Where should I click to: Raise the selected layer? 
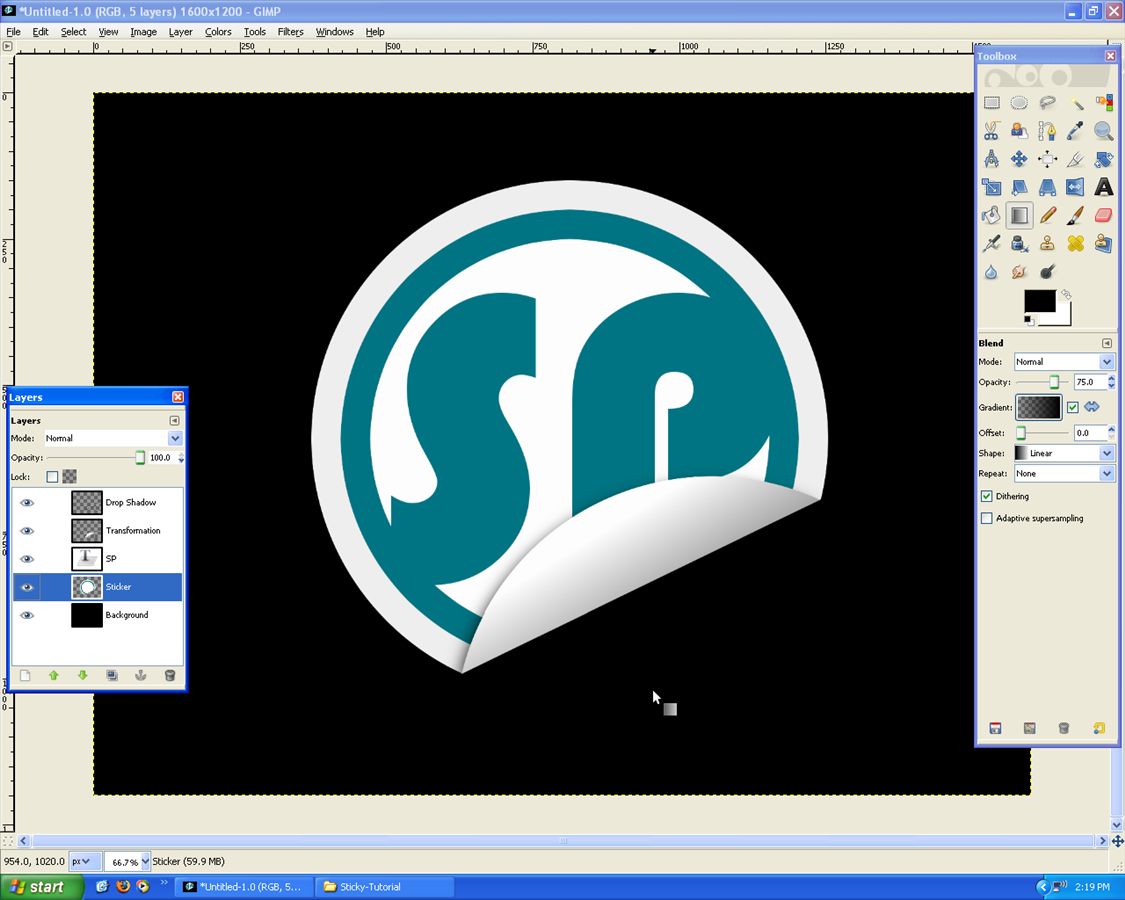[x=54, y=675]
